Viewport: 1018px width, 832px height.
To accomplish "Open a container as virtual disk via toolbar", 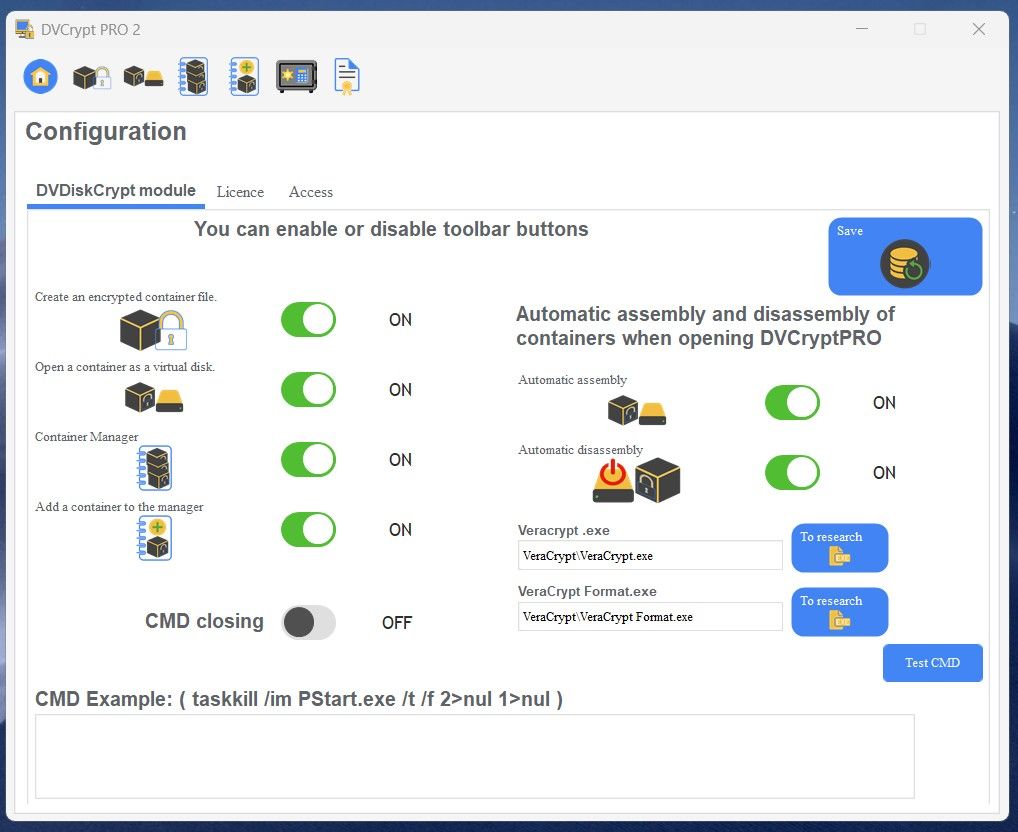I will point(142,76).
